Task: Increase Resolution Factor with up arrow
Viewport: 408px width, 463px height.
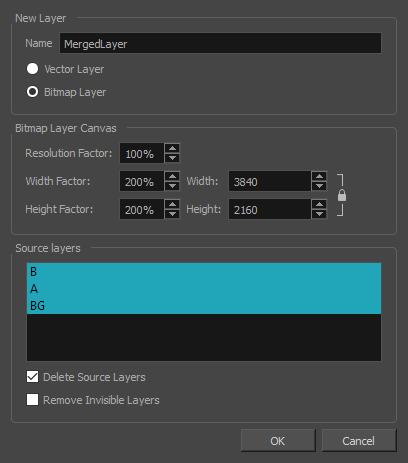Action: pyautogui.click(x=172, y=148)
